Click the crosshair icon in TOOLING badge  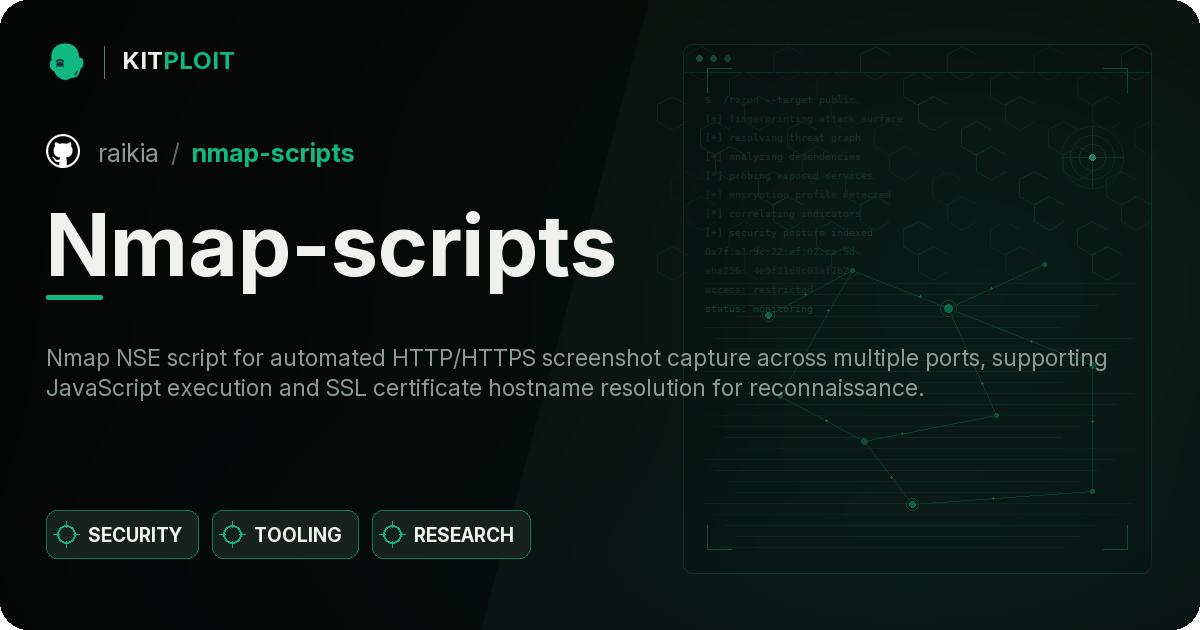[x=233, y=535]
